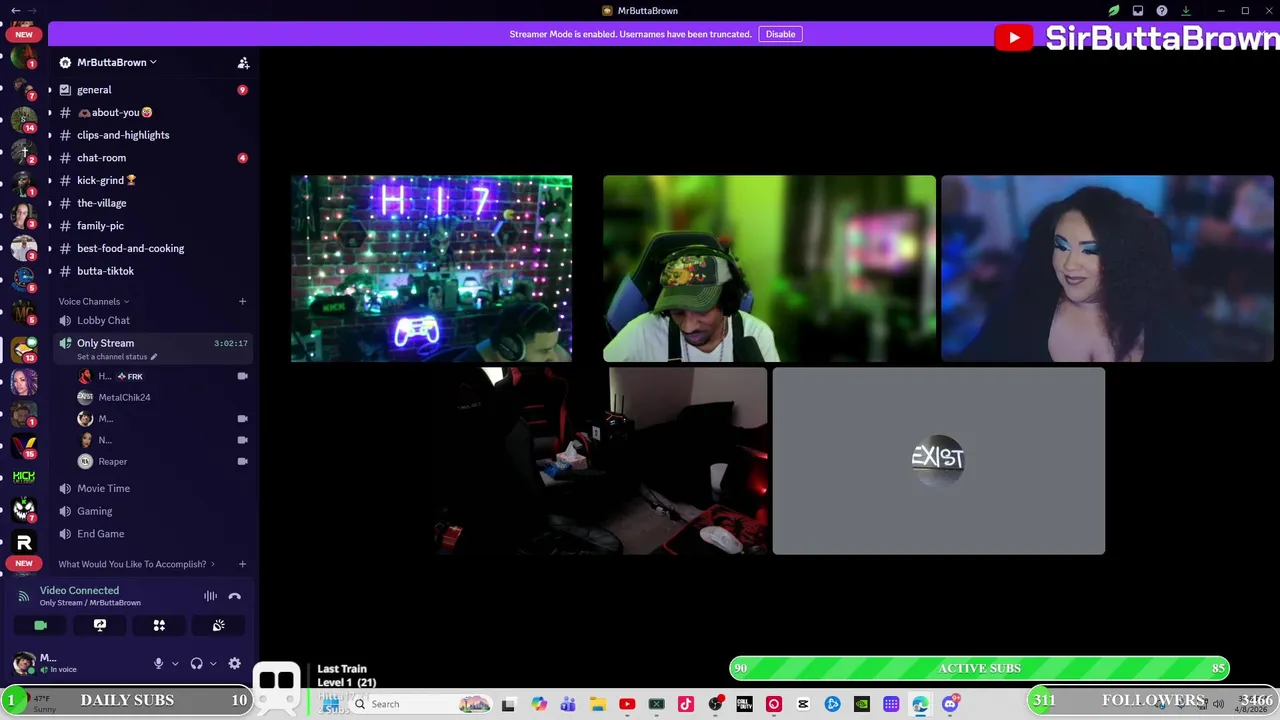1280x720 pixels.
Task: Expand the butta-tiktok channel arrow
Action: coord(50,271)
